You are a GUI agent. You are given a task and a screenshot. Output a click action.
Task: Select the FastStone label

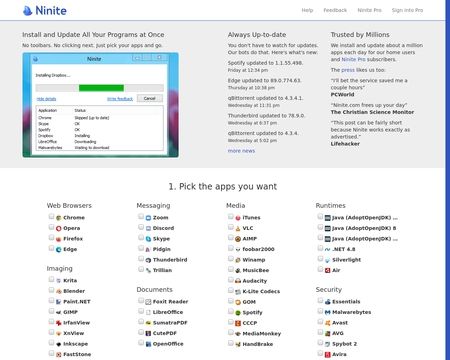(x=77, y=354)
